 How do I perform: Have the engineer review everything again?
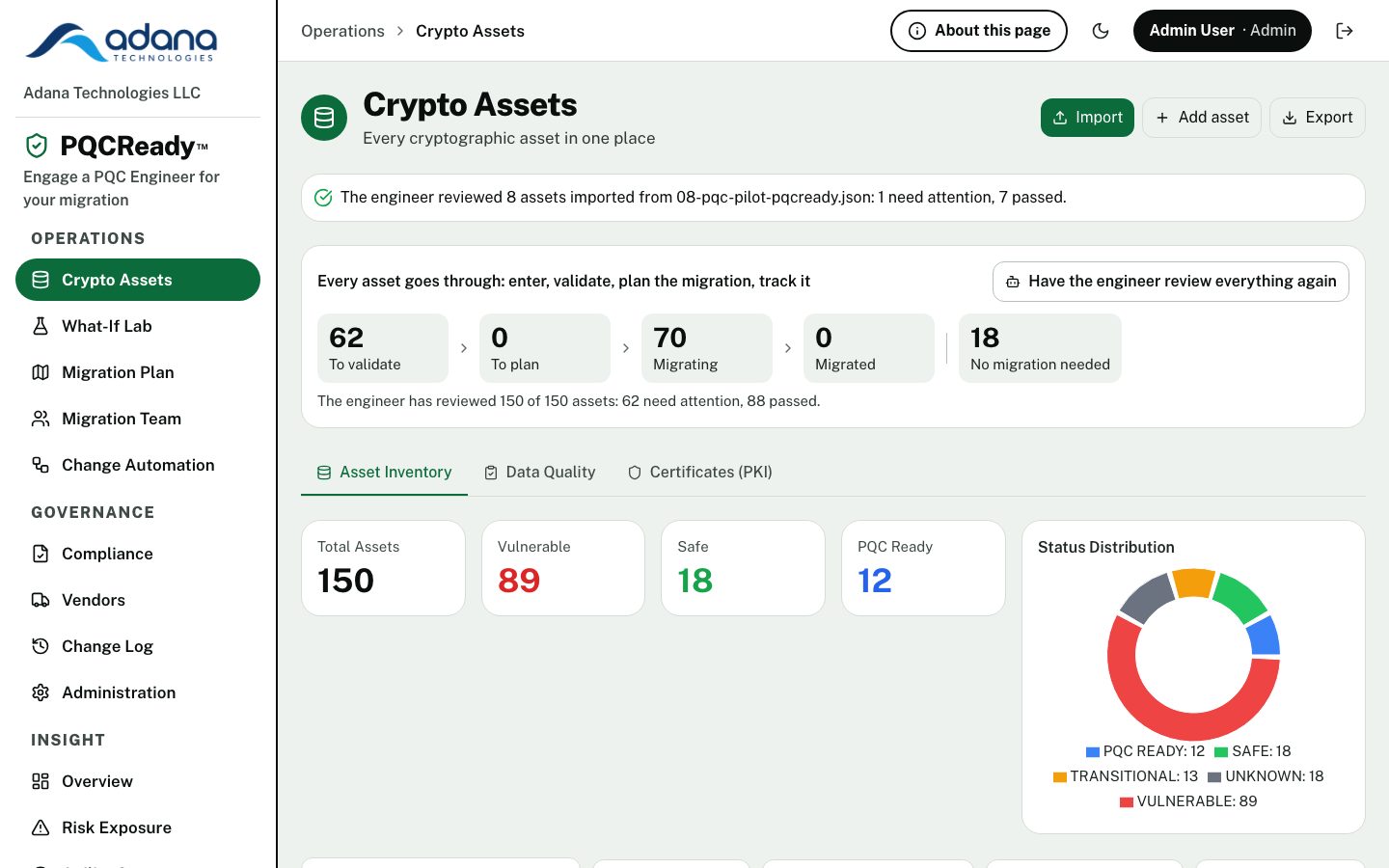click(x=1171, y=282)
